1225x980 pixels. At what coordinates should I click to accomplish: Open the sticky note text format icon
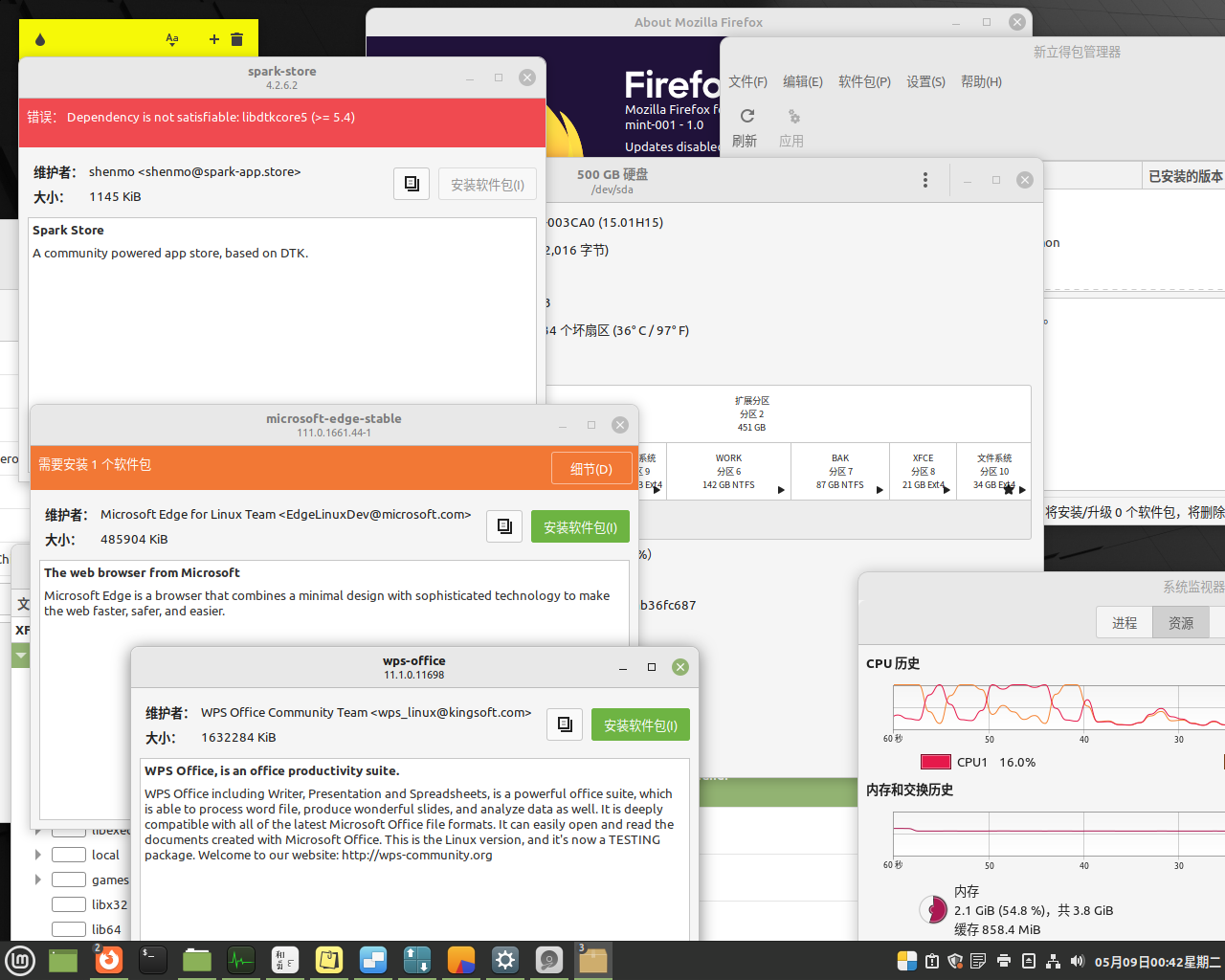172,39
